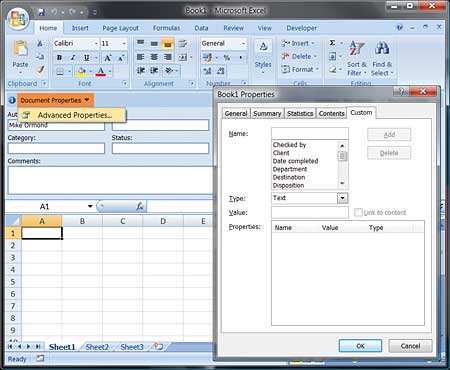Switch to the Page Layout tab
This screenshot has height=370, width=450.
pos(120,28)
